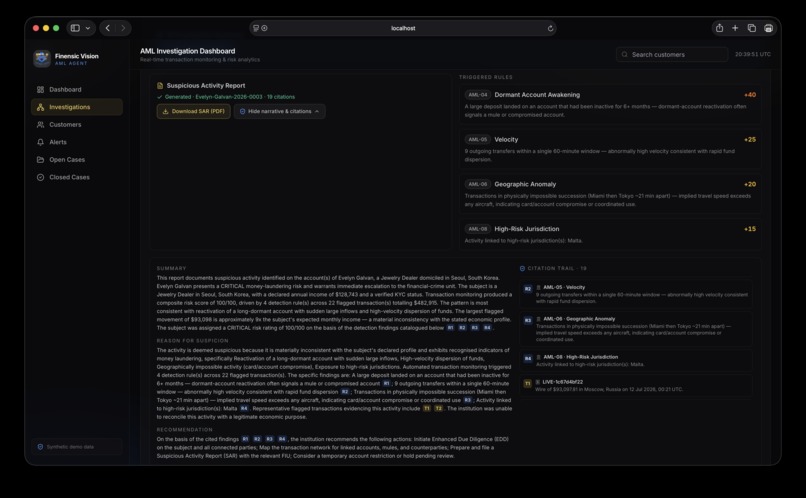Reload the localhost page
Image resolution: width=806 pixels, height=498 pixels.
[x=550, y=28]
